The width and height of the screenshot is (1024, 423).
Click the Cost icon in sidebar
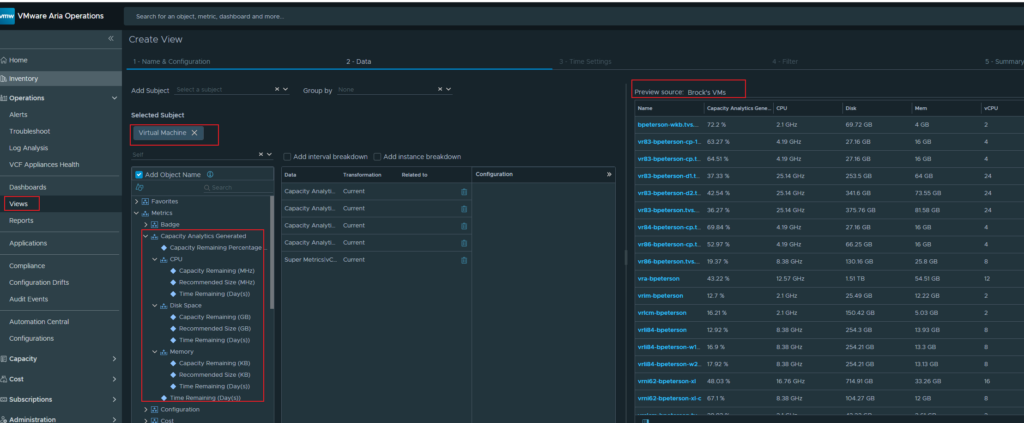pos(4,379)
